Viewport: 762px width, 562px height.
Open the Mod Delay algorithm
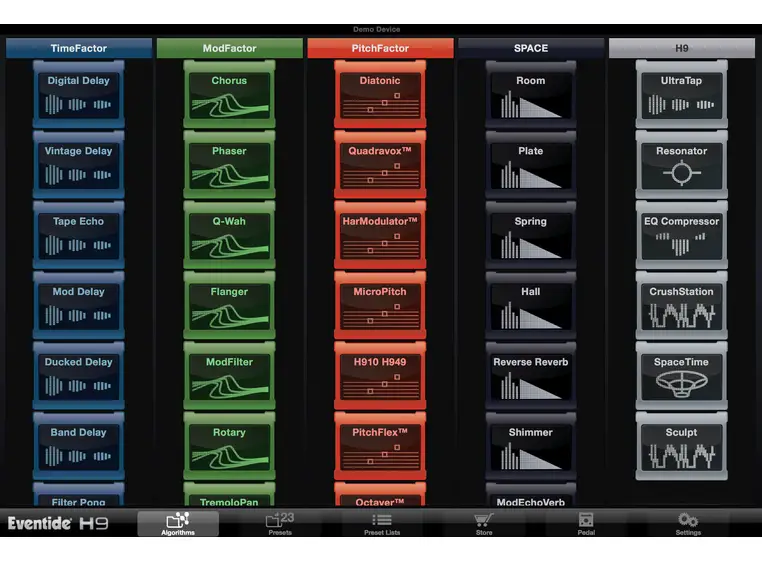pyautogui.click(x=78, y=305)
